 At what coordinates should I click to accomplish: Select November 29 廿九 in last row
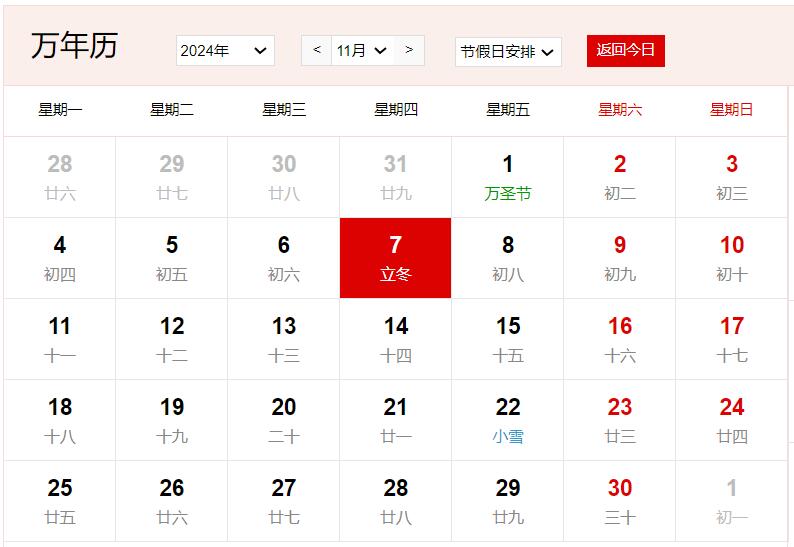507,501
